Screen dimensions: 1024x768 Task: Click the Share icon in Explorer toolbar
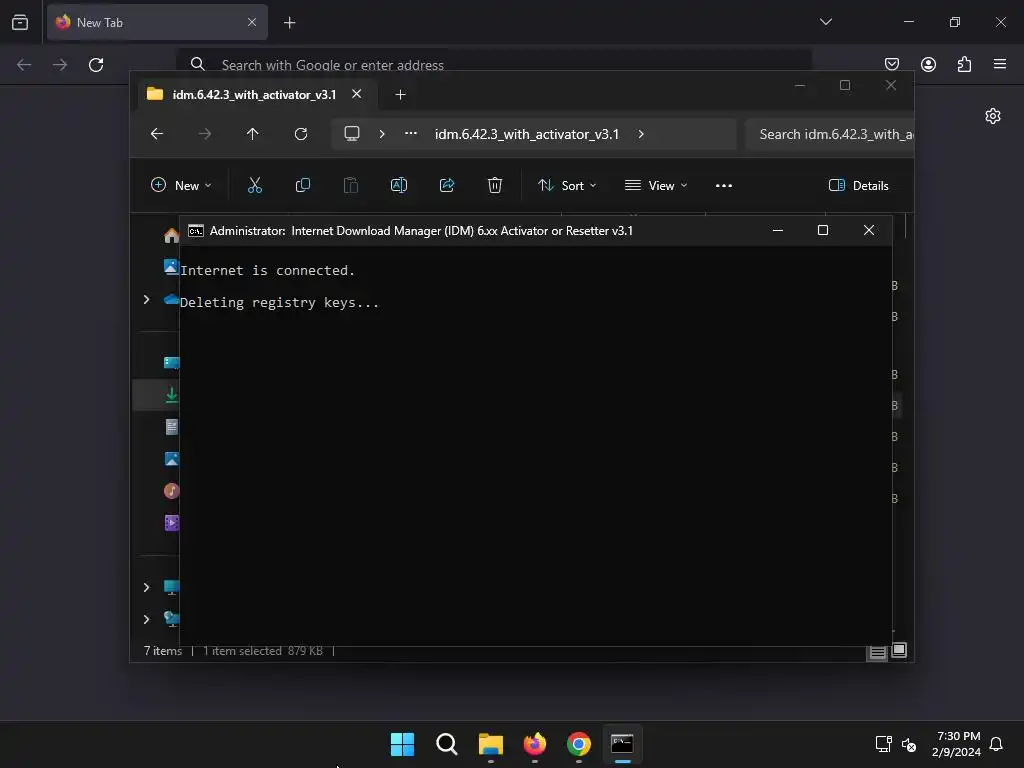pyautogui.click(x=447, y=185)
